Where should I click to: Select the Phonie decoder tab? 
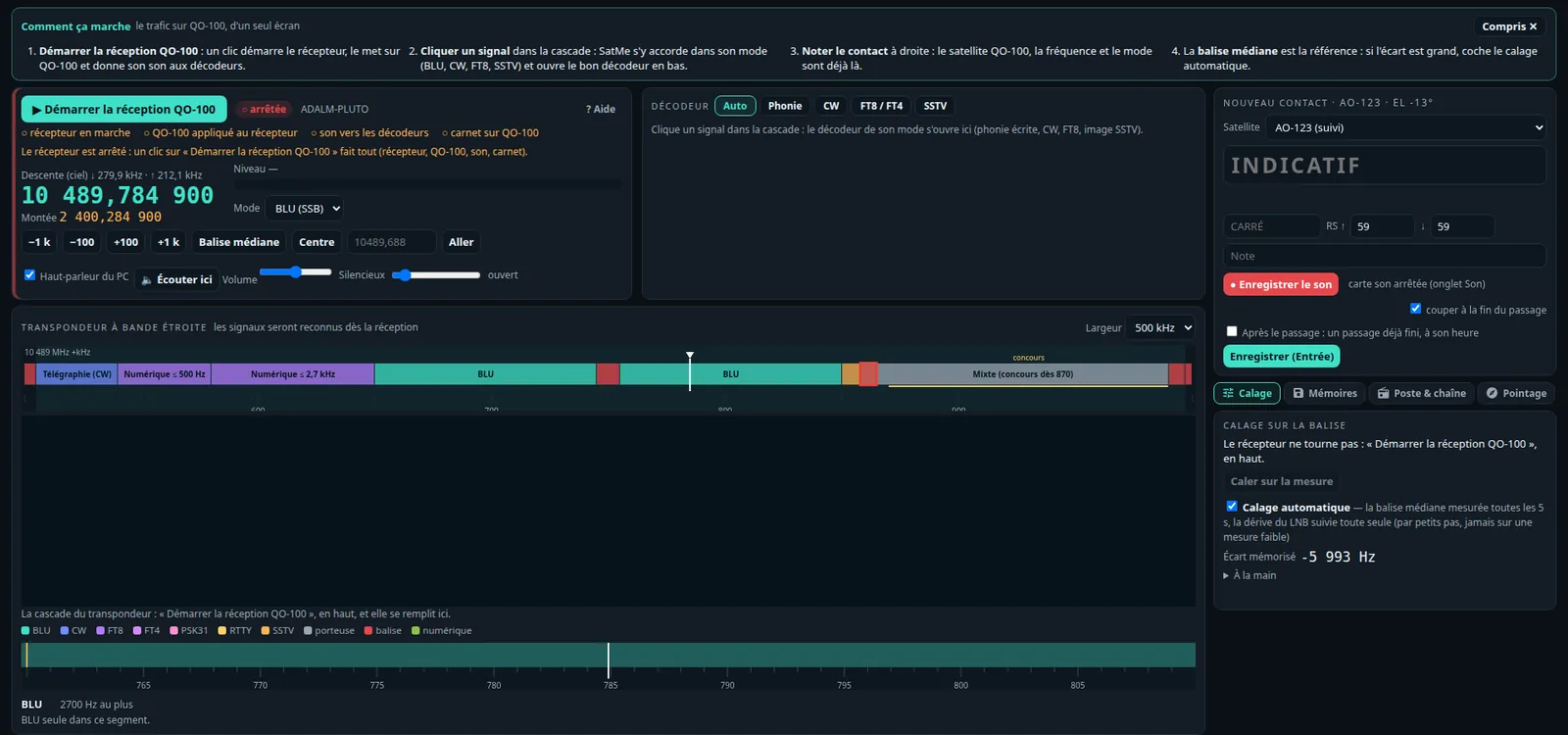tap(785, 106)
